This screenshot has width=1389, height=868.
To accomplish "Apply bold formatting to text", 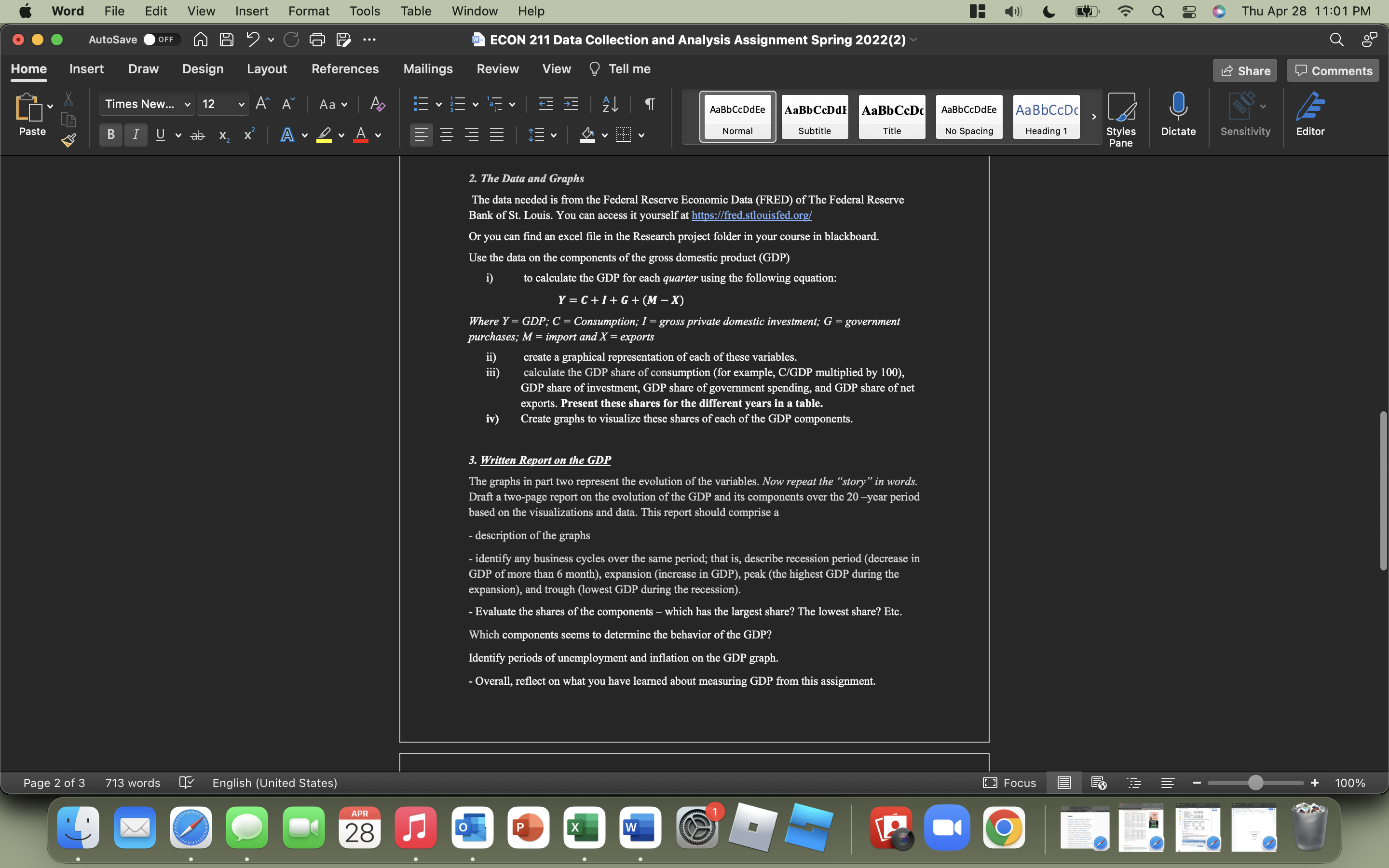I will pos(110,135).
